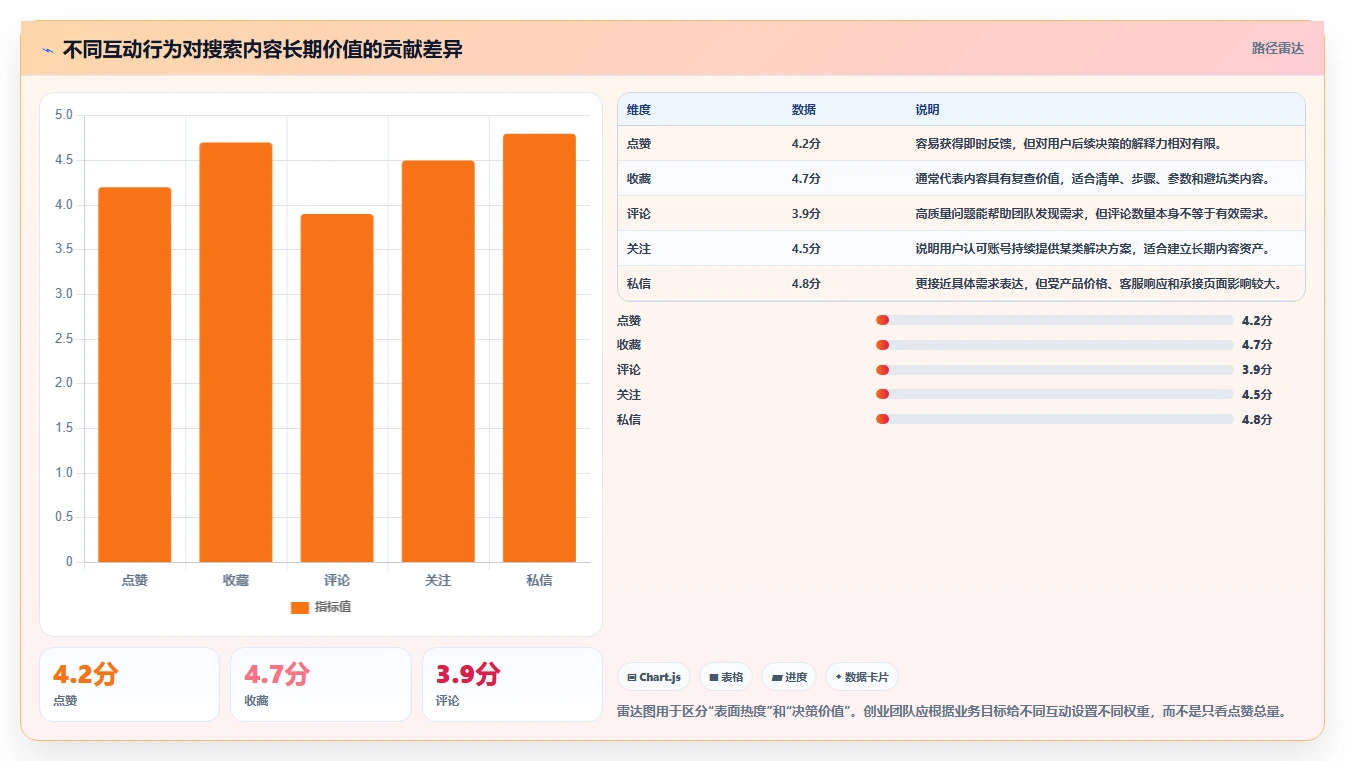
Task: Toggle the 指标值 legend swatch in the chart
Action: [x=300, y=607]
